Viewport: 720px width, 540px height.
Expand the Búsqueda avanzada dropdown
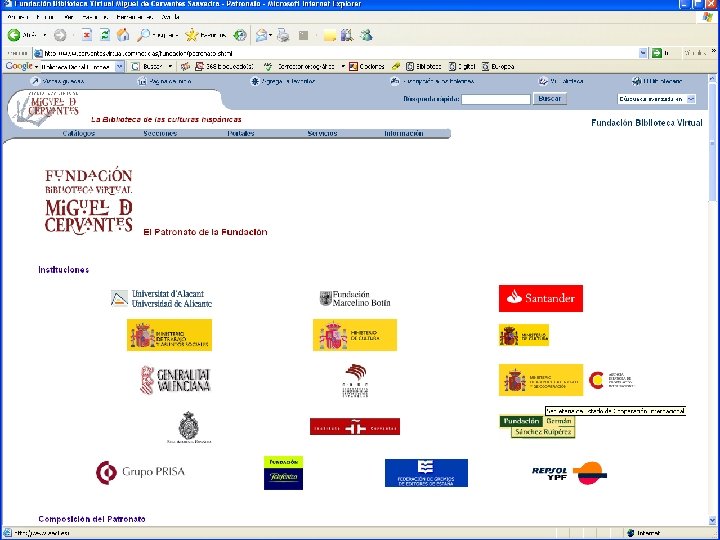point(691,99)
